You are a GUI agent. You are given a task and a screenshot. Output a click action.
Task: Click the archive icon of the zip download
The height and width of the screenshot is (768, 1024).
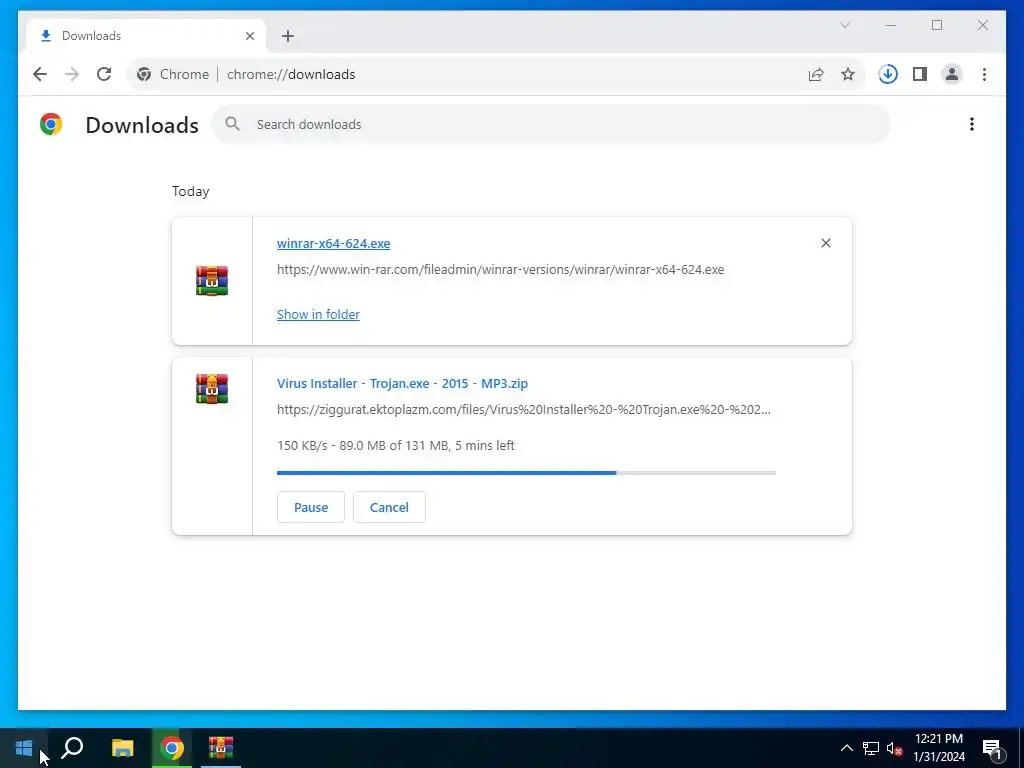pos(212,389)
